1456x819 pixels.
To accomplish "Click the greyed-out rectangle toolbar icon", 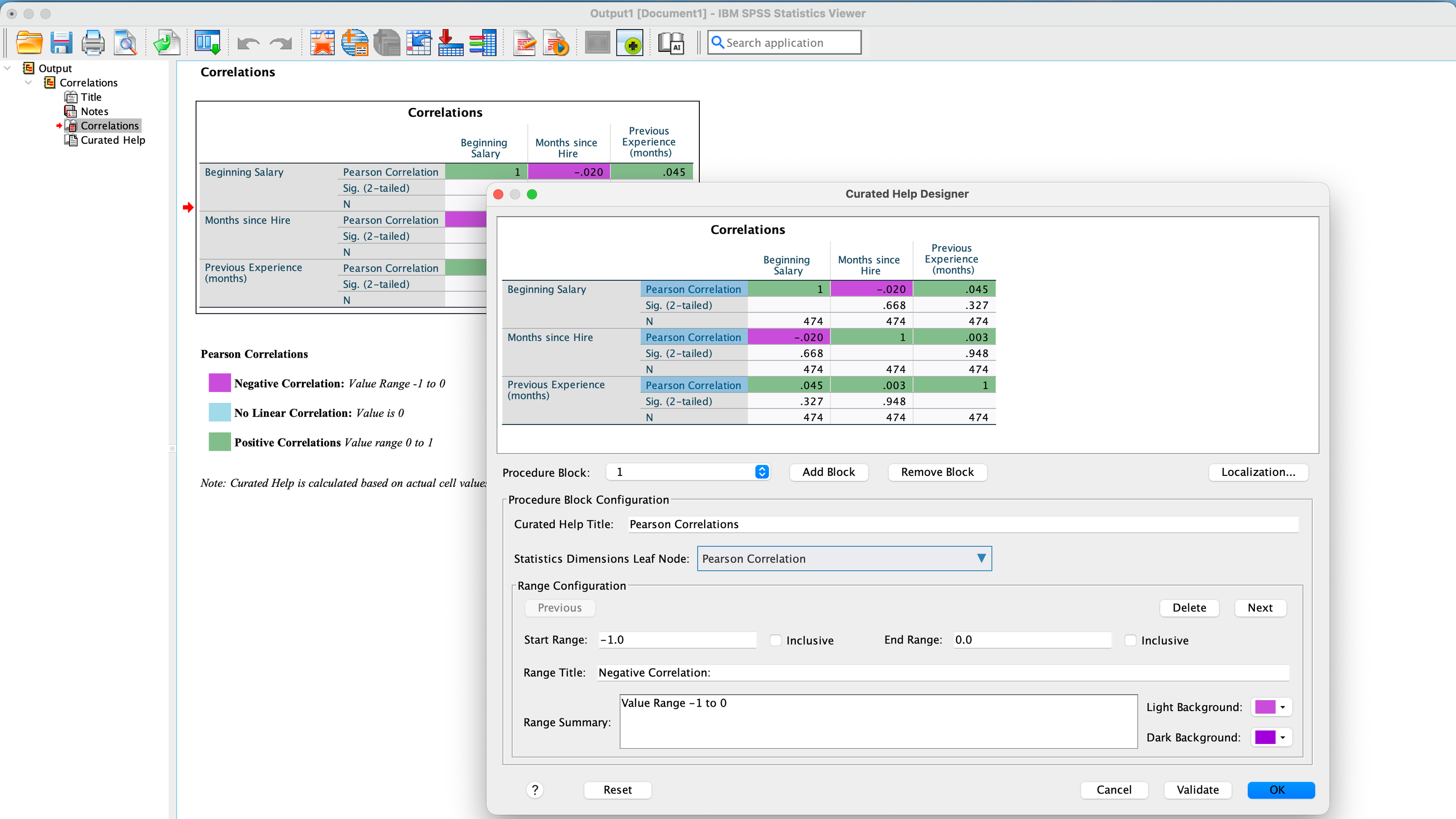I will [597, 43].
